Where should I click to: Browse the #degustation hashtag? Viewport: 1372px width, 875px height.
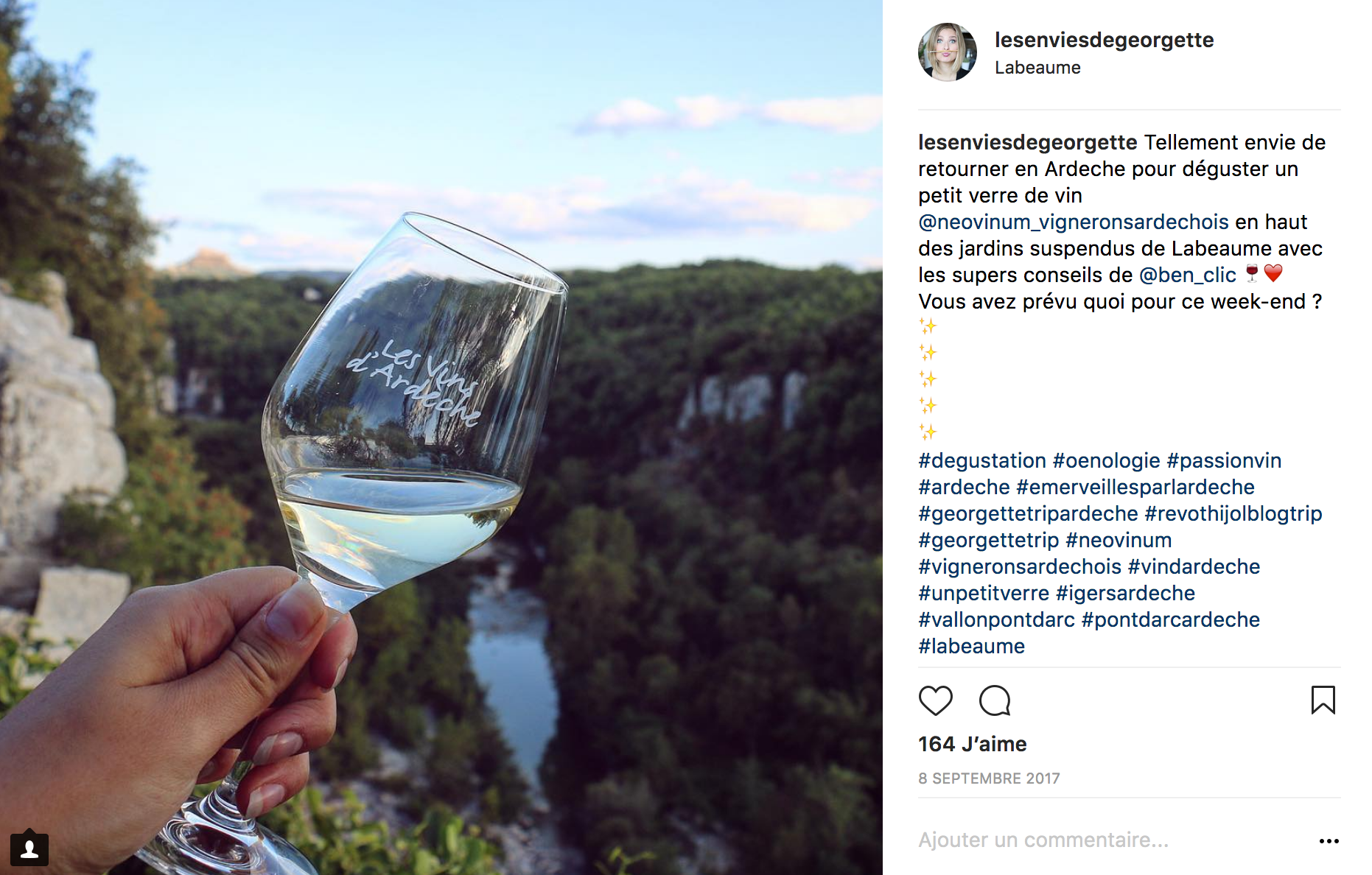(x=981, y=460)
